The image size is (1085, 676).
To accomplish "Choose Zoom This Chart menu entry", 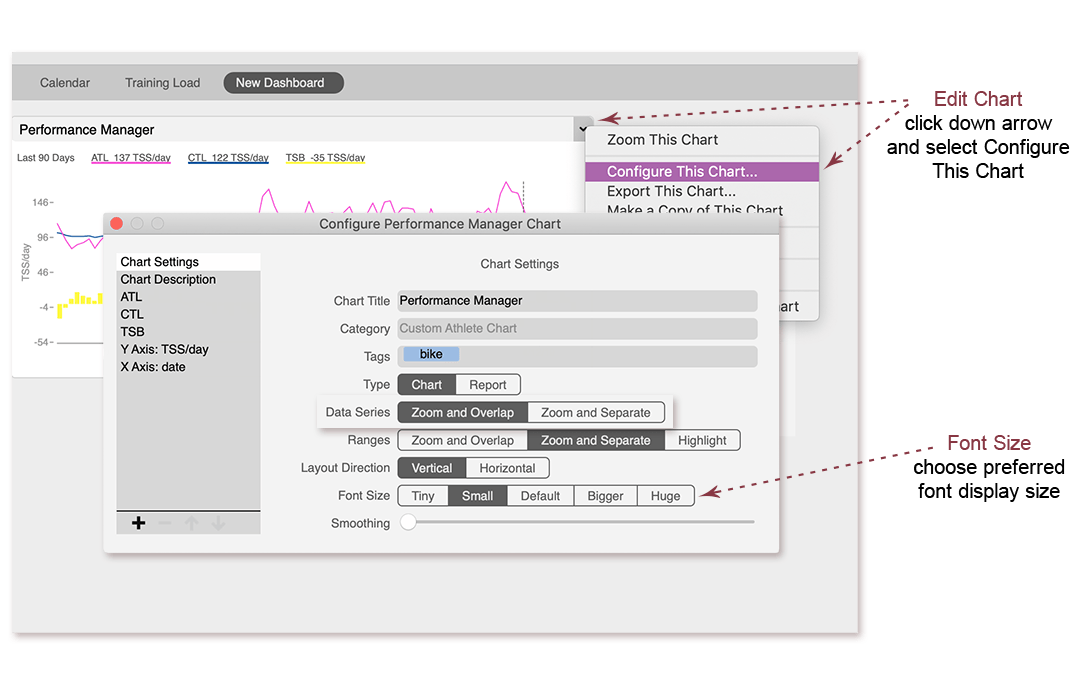I will [x=702, y=140].
